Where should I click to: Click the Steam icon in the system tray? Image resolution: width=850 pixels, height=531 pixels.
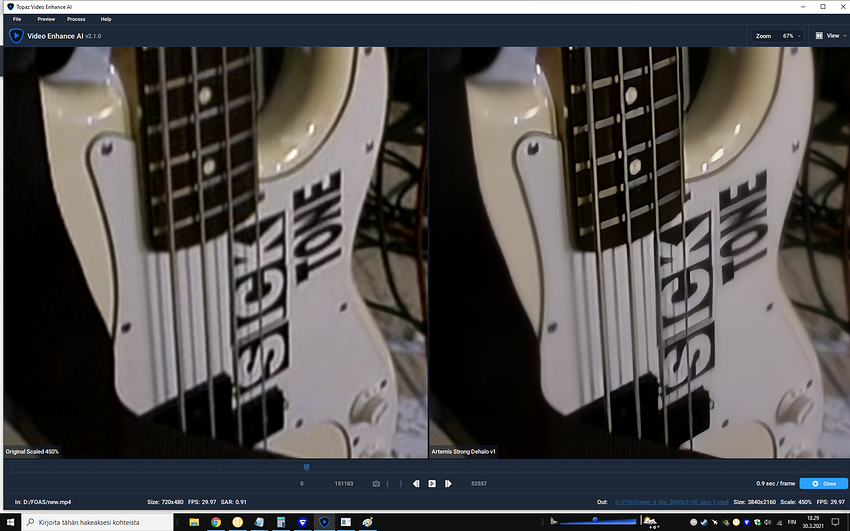tap(704, 522)
